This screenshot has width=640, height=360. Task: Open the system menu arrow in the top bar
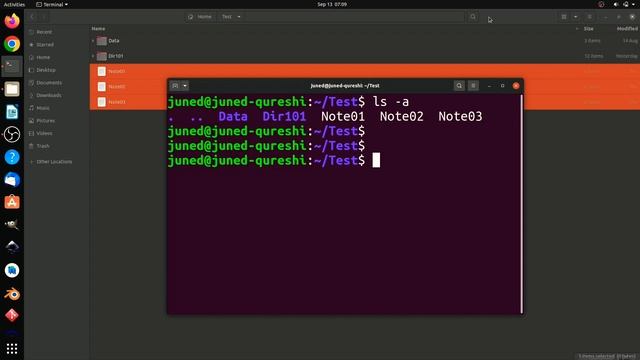tap(634, 4)
